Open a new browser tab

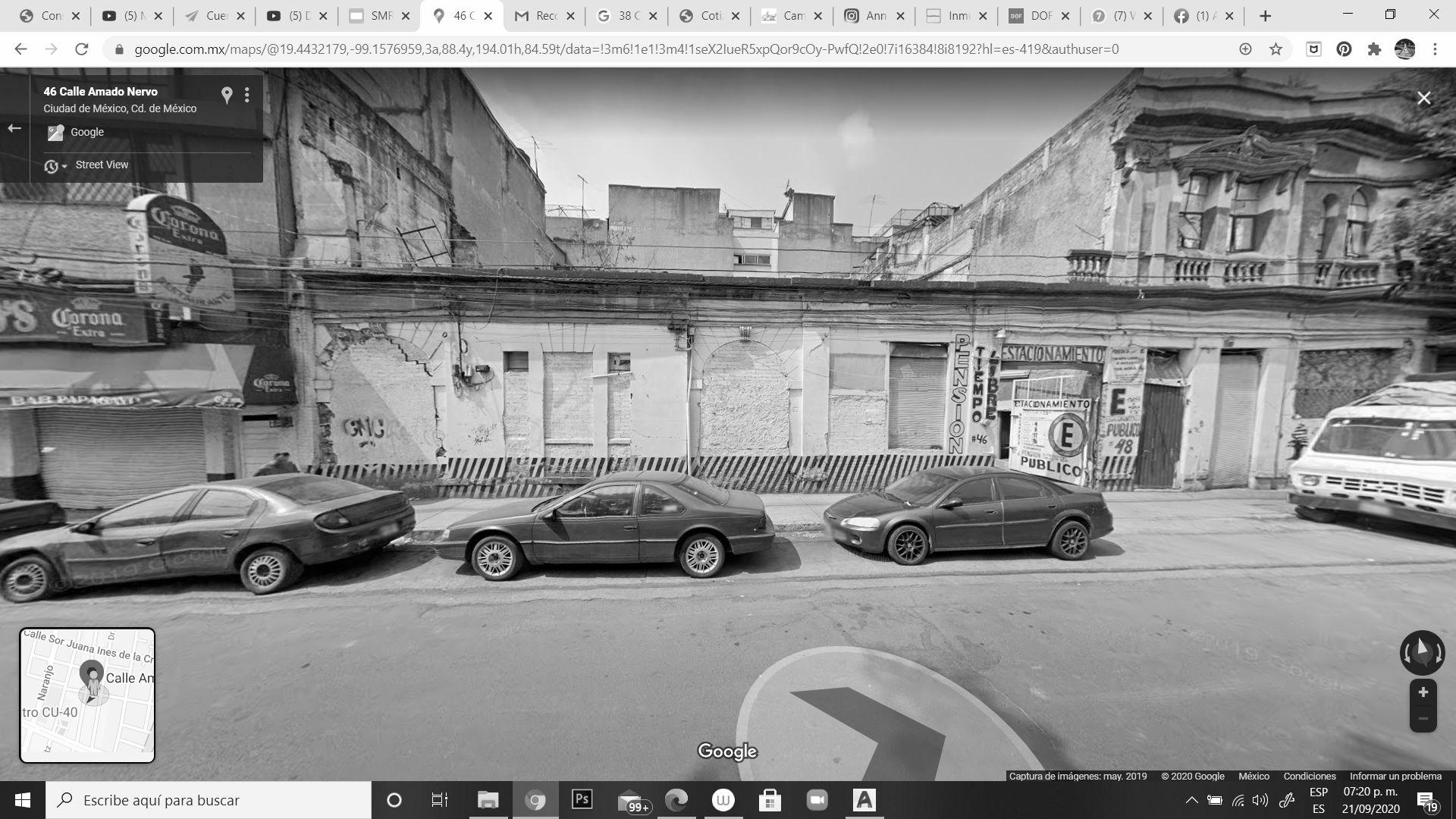click(1265, 16)
